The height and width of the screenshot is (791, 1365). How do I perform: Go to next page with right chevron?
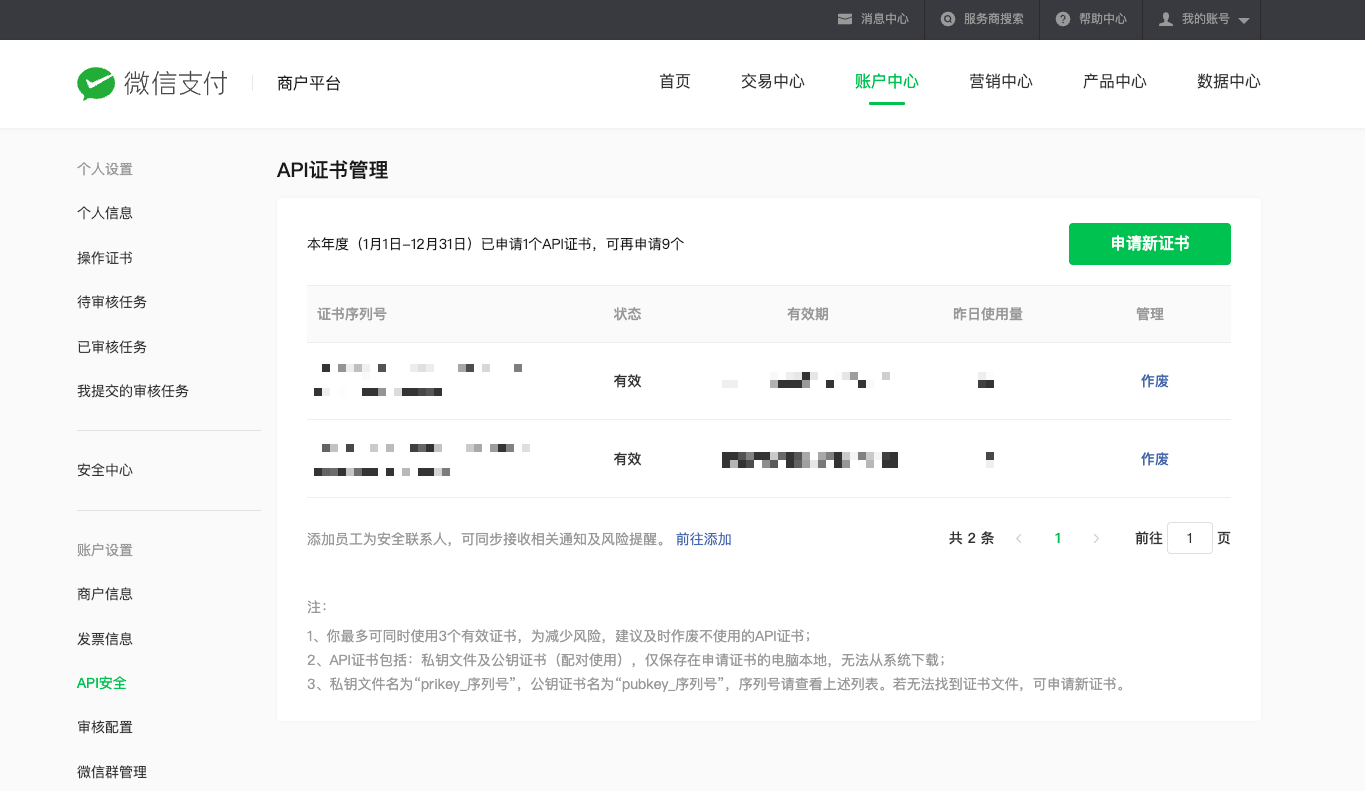(1096, 538)
